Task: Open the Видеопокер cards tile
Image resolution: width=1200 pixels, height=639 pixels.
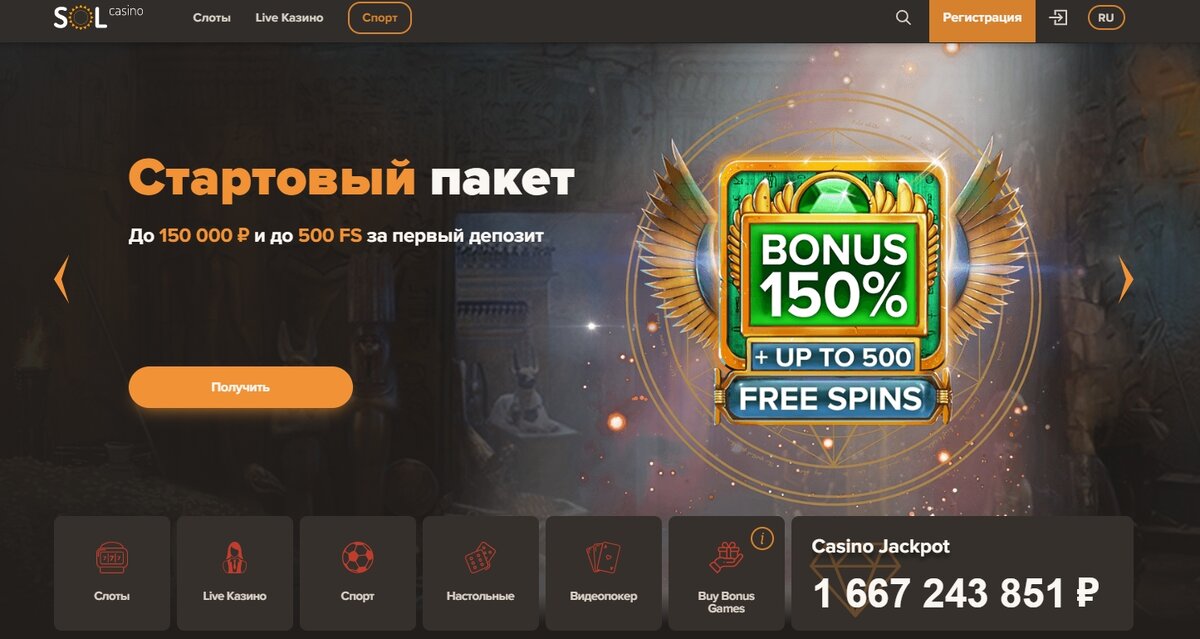Action: pos(604,573)
